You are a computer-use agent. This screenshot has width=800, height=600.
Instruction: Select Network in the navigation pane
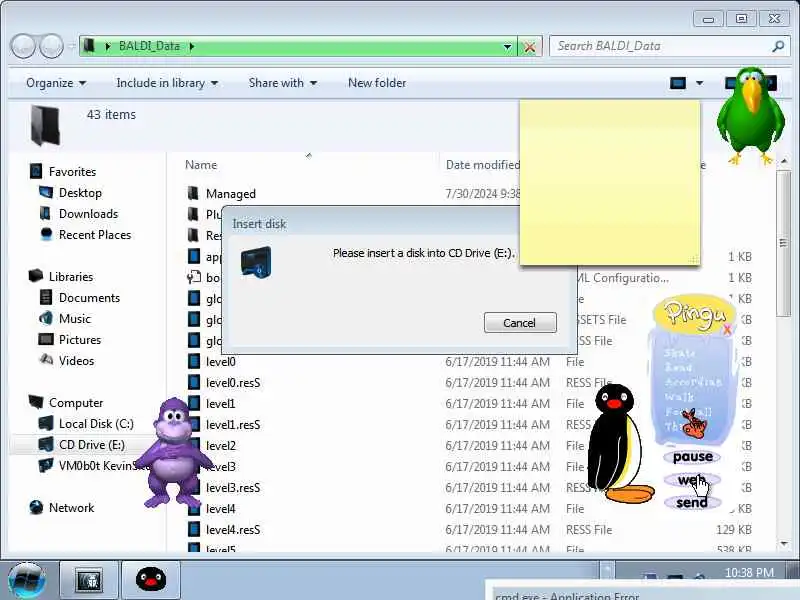coord(71,508)
